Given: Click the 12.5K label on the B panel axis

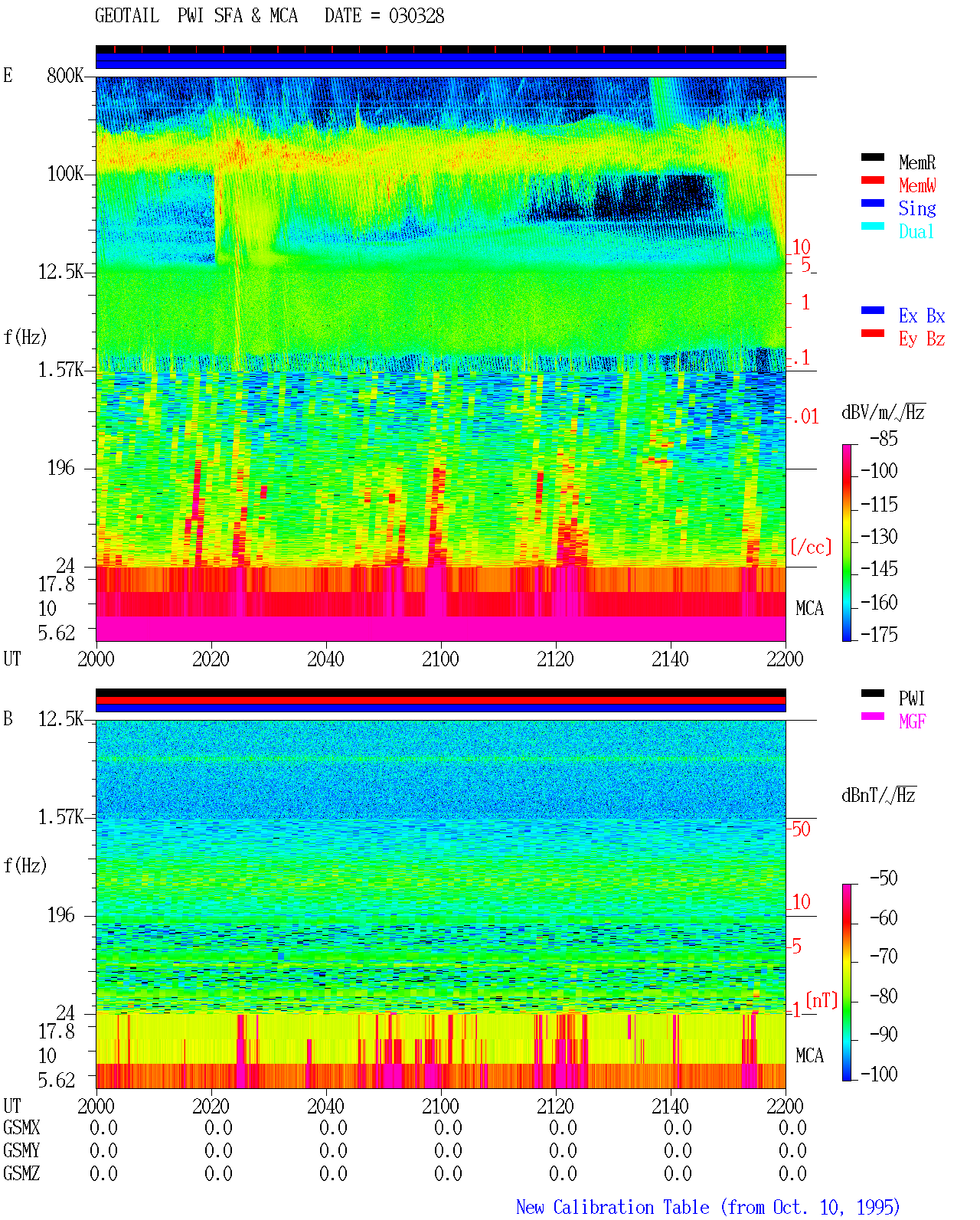Looking at the screenshot, I should click(x=61, y=719).
